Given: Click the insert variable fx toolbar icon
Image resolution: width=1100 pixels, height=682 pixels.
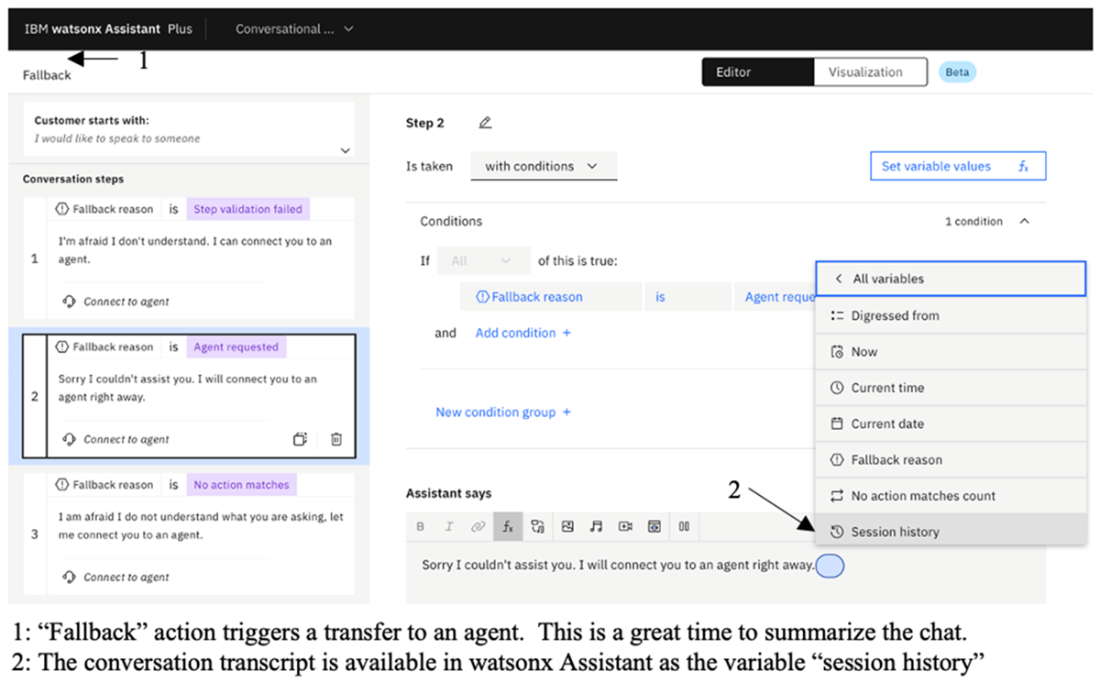Looking at the screenshot, I should coord(507,526).
